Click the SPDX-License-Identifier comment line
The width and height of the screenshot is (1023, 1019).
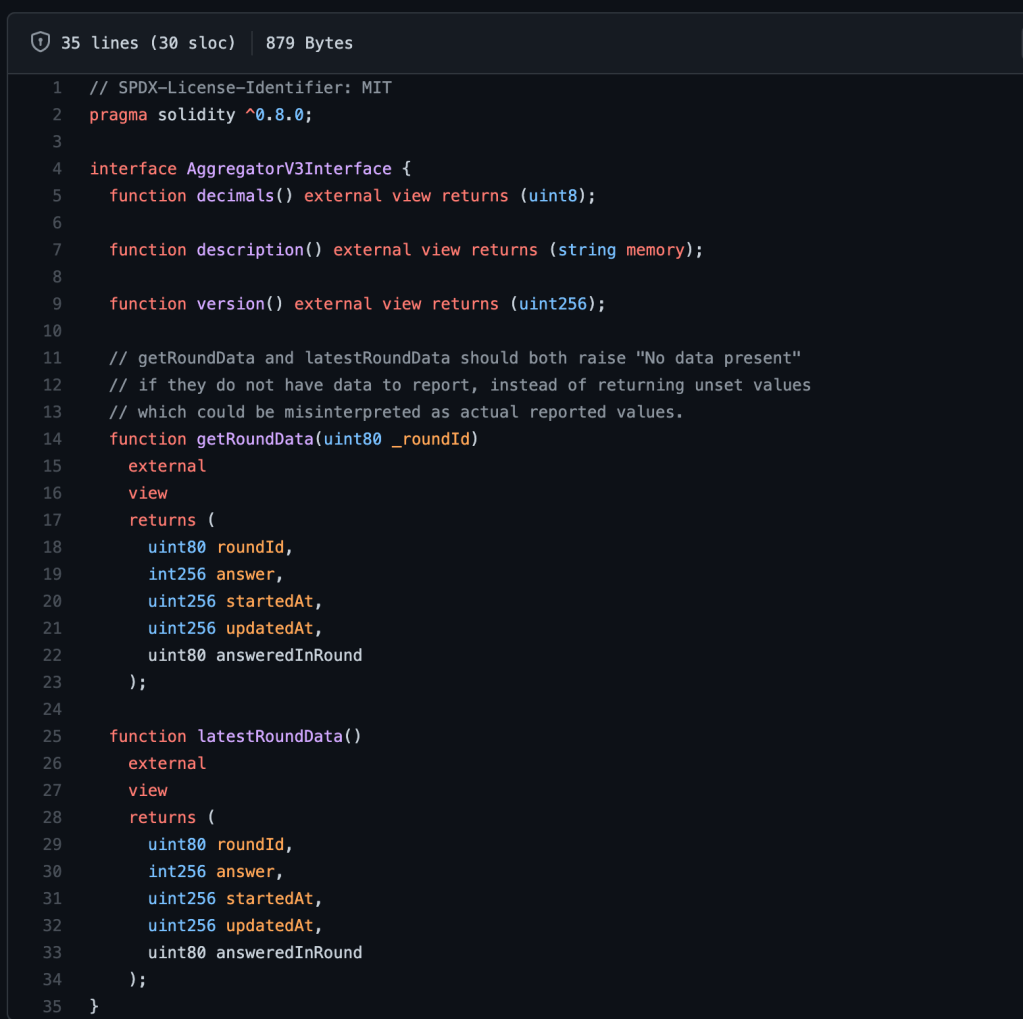click(x=240, y=88)
